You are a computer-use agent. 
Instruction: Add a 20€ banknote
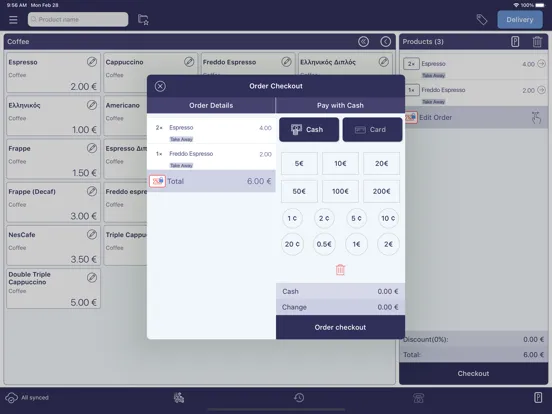(x=382, y=163)
